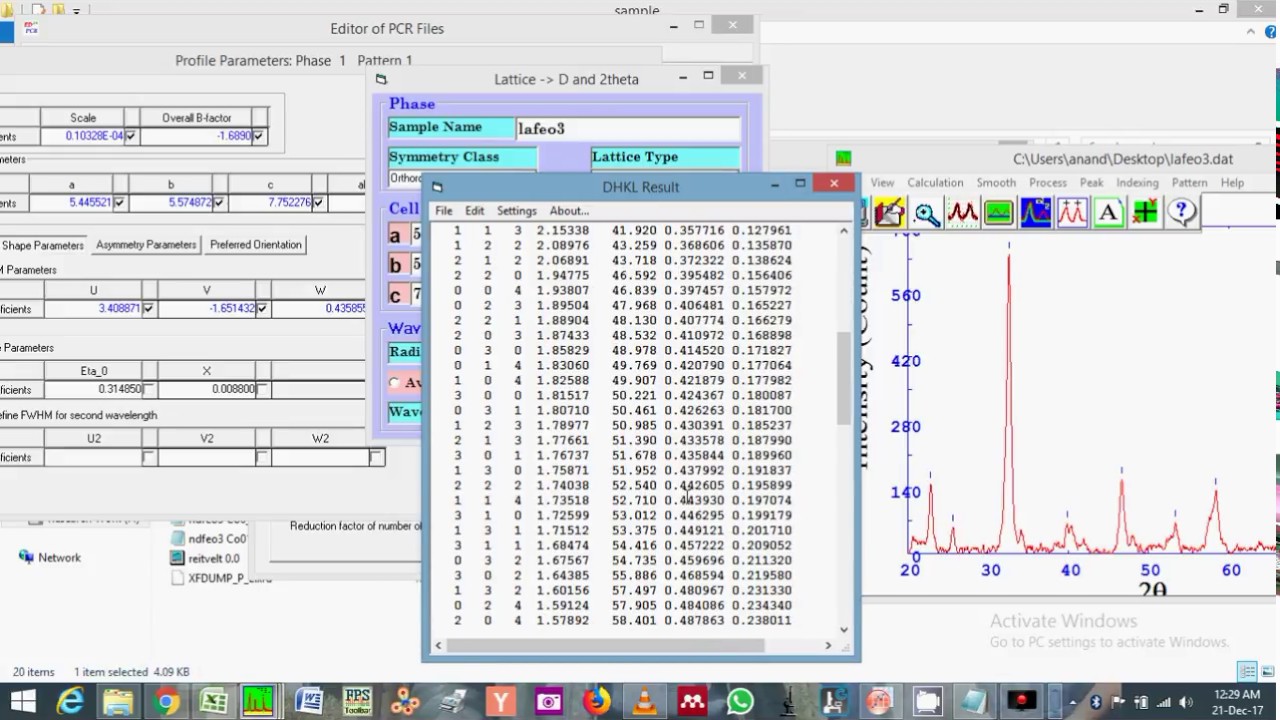Image resolution: width=1280 pixels, height=720 pixels.
Task: Click the Network item in Explorer sidebar
Action: [x=59, y=558]
